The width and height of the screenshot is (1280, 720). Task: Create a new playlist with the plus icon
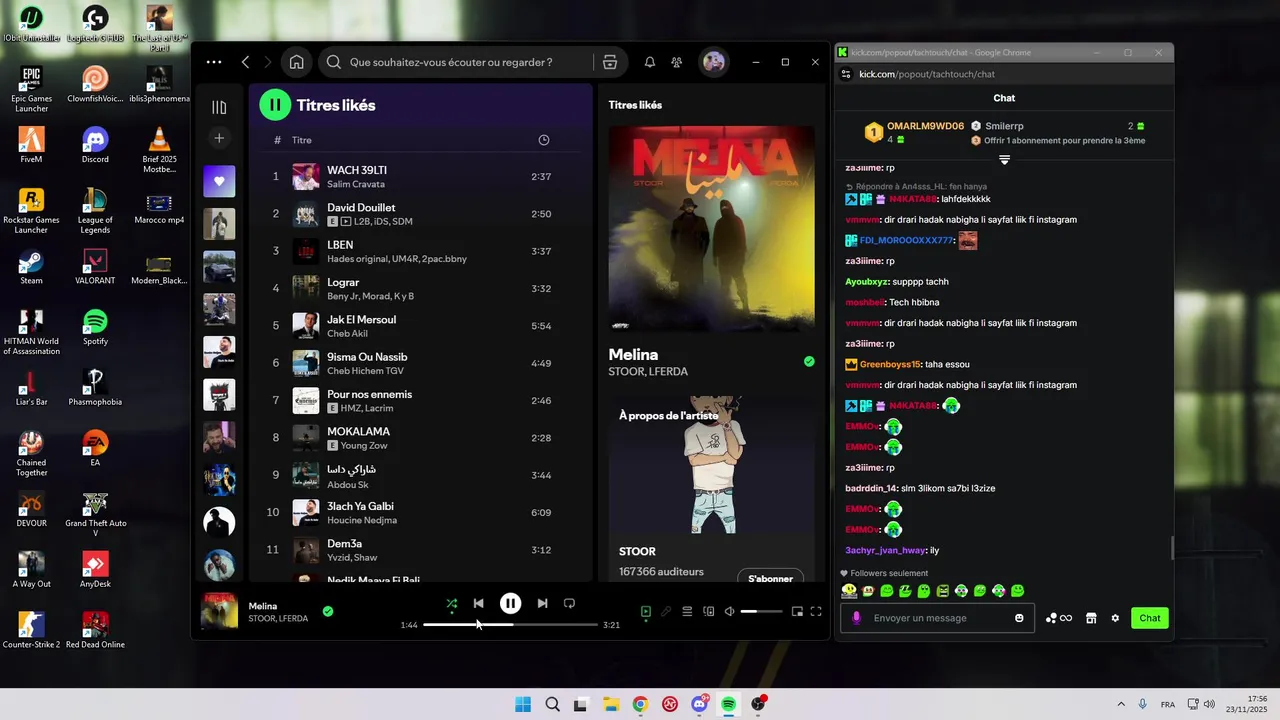219,138
